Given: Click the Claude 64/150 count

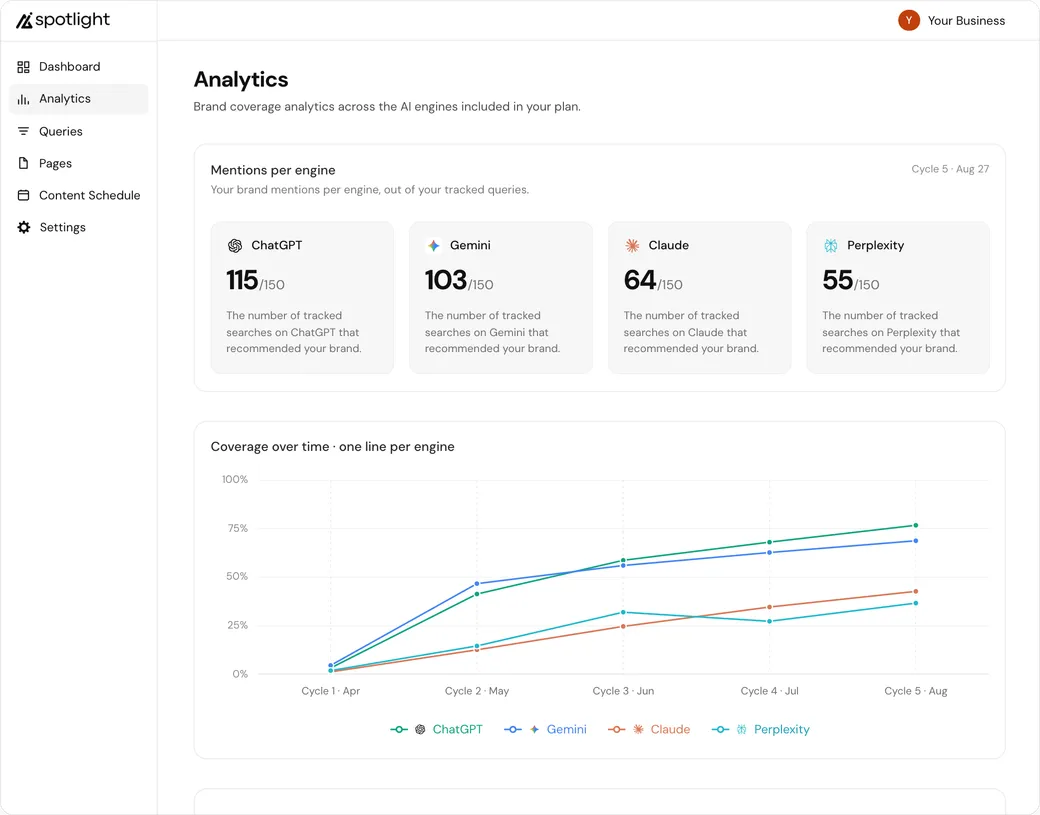Looking at the screenshot, I should 653,281.
